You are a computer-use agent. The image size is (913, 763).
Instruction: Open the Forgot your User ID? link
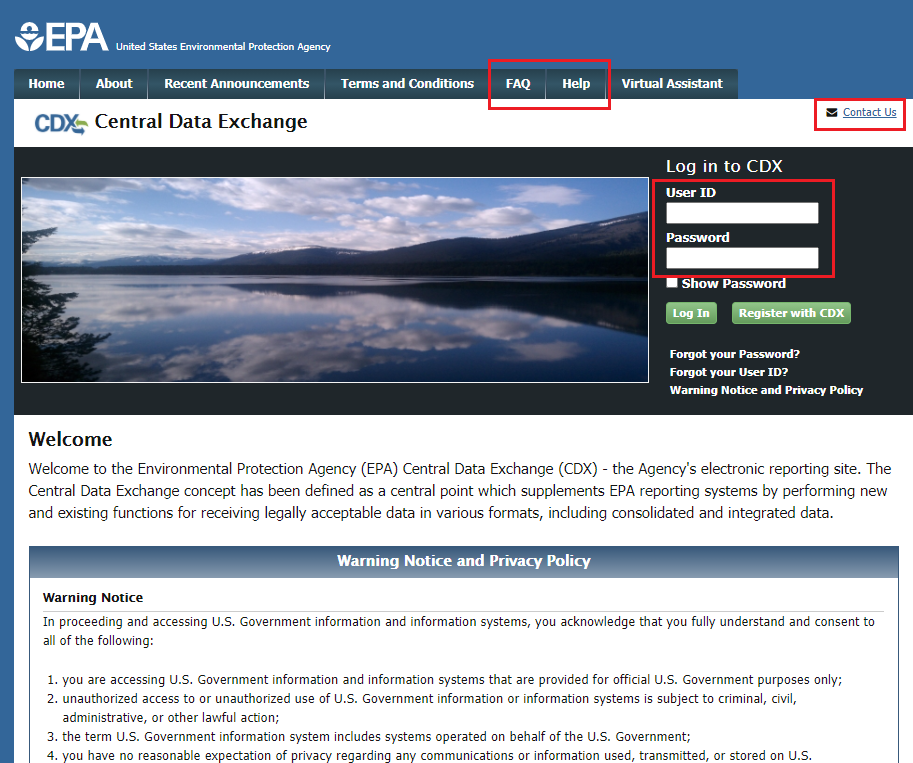coord(728,372)
